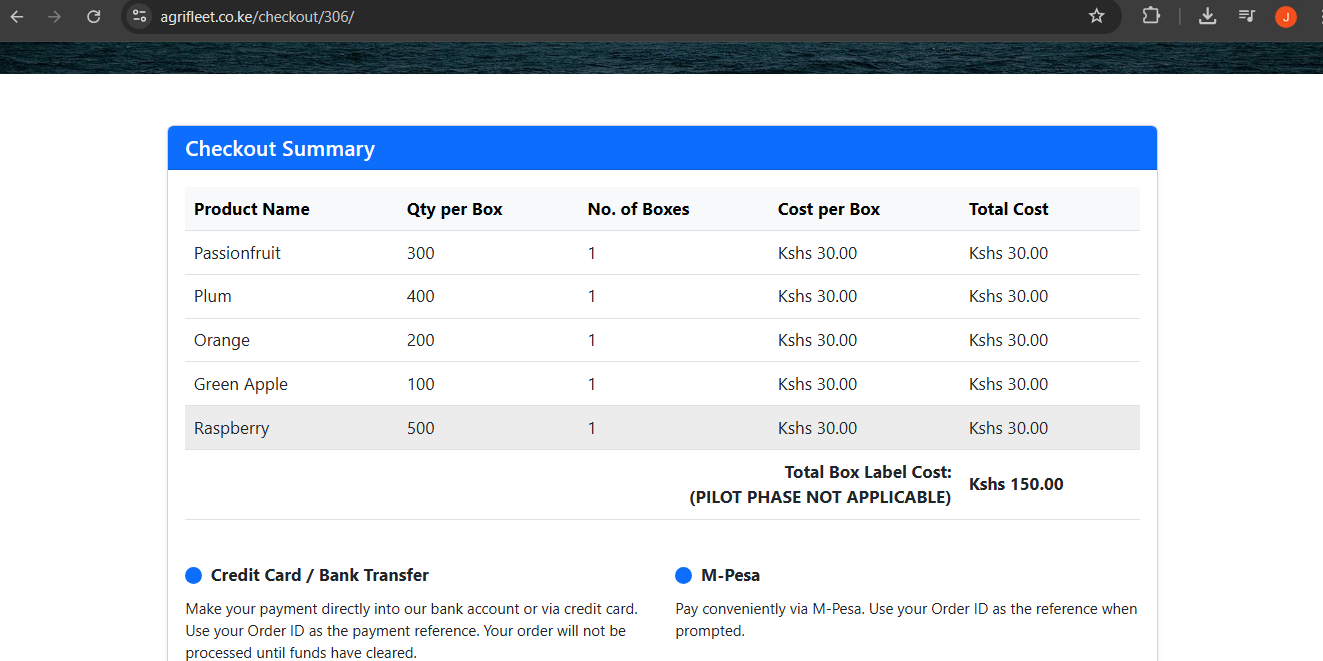Image resolution: width=1323 pixels, height=661 pixels.
Task: Click the Green Apple cost per box value
Action: point(817,383)
